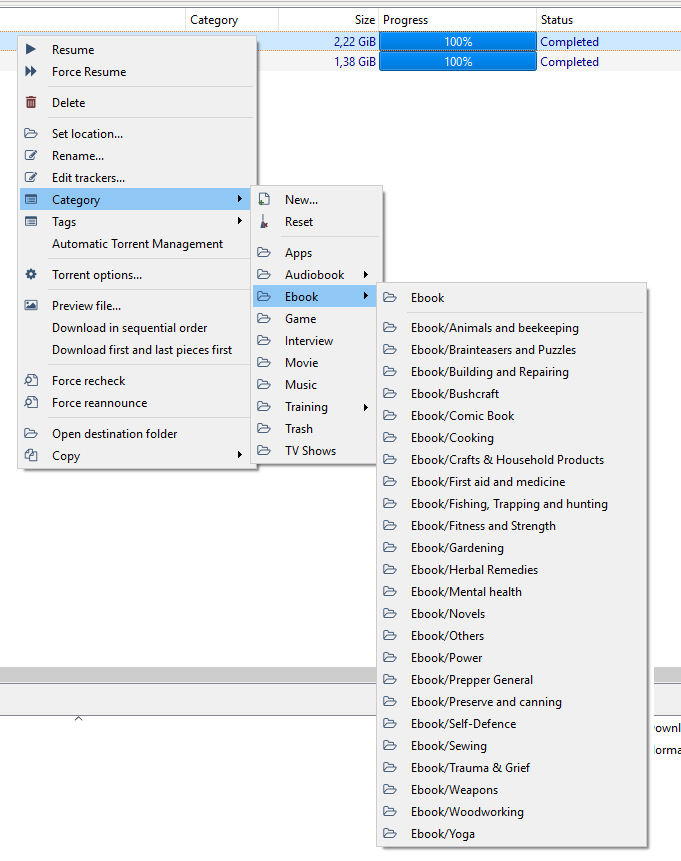Click the Ebook/Cooking folder icon
The image size is (681, 861).
(x=390, y=437)
